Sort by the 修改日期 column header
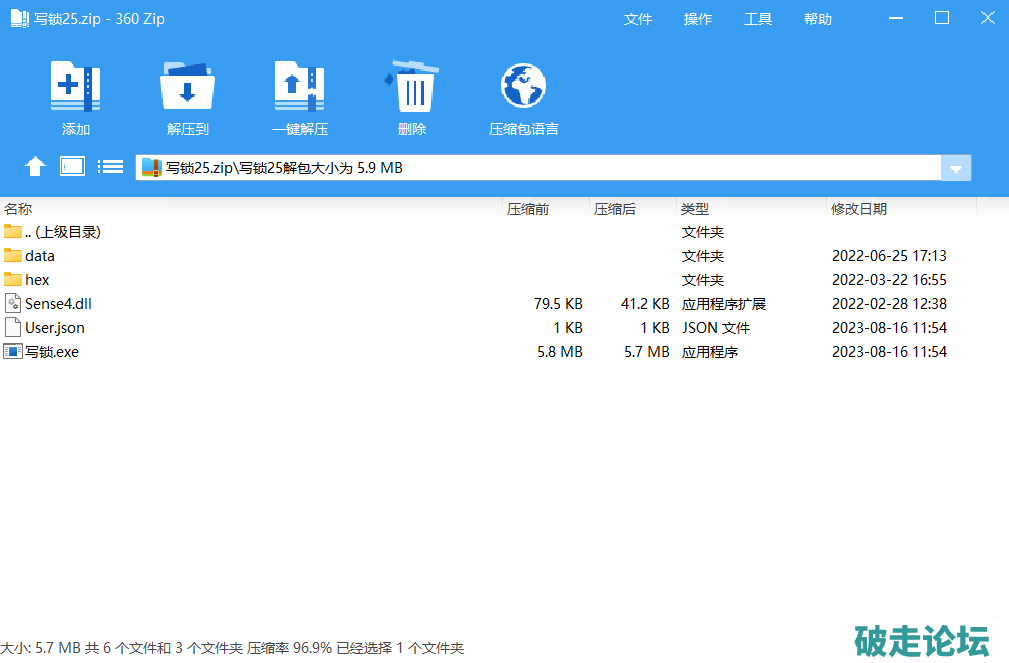The height and width of the screenshot is (663, 1009). [858, 209]
